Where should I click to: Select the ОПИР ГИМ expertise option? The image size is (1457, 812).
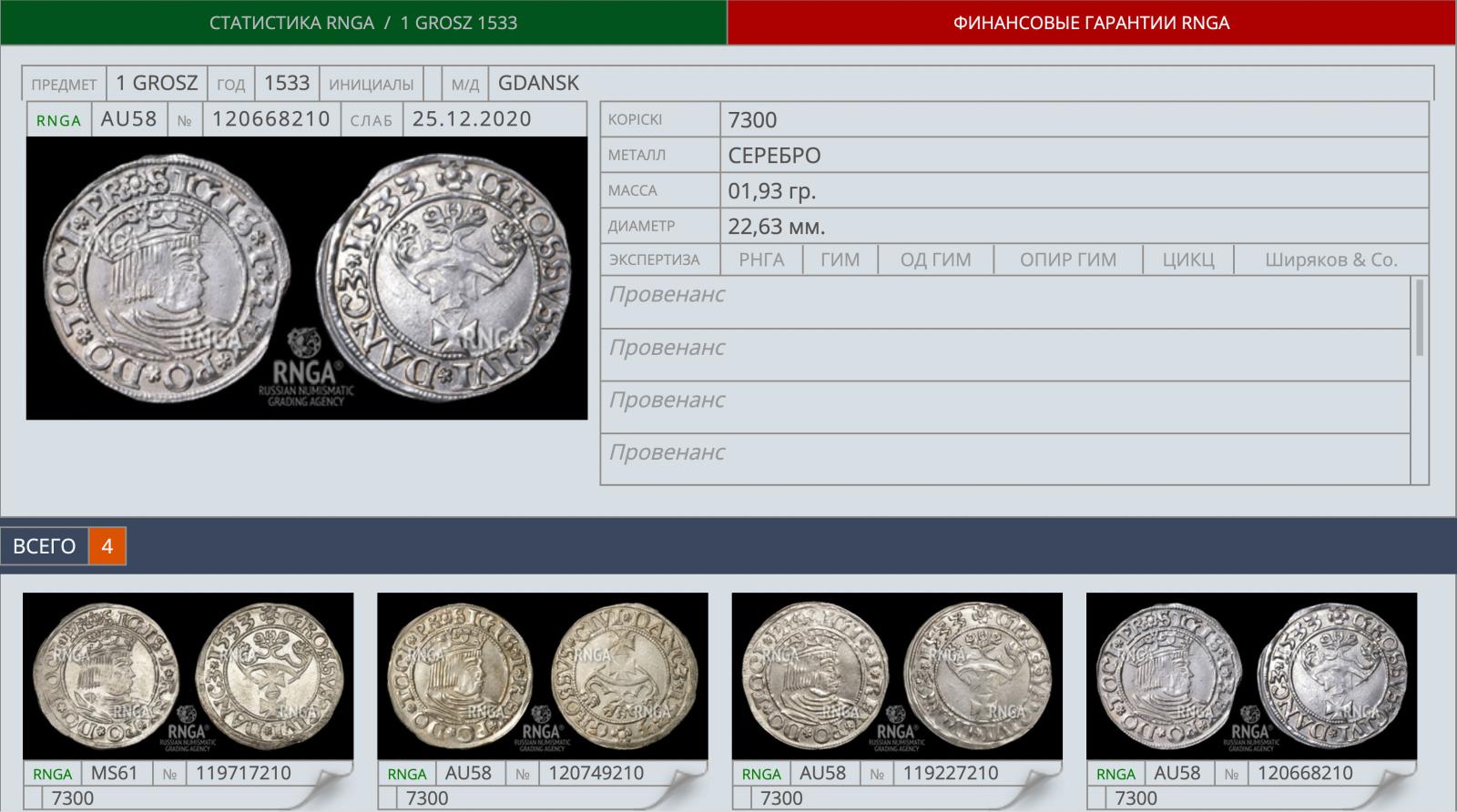pos(1068,259)
